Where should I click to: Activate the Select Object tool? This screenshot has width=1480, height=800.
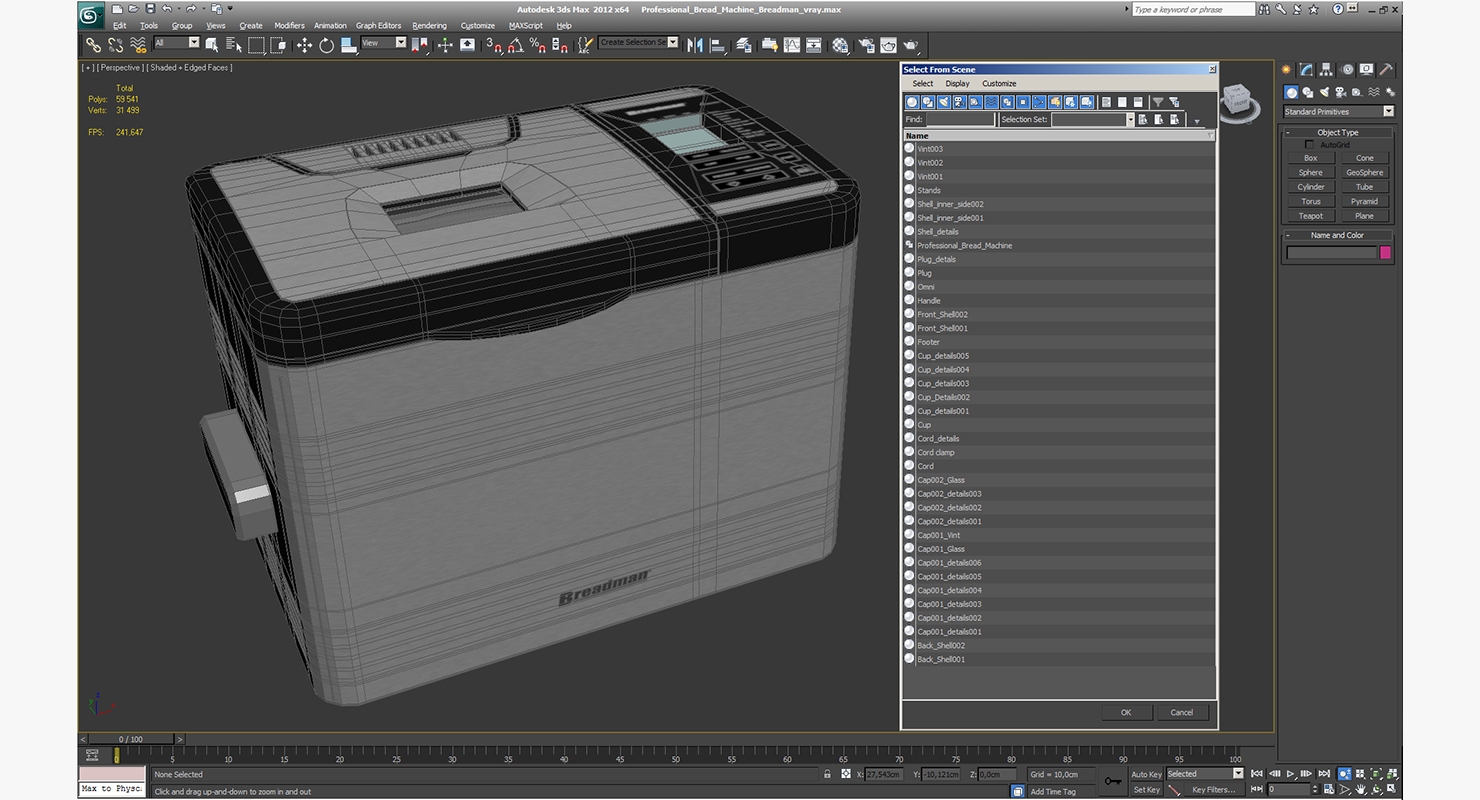[212, 45]
